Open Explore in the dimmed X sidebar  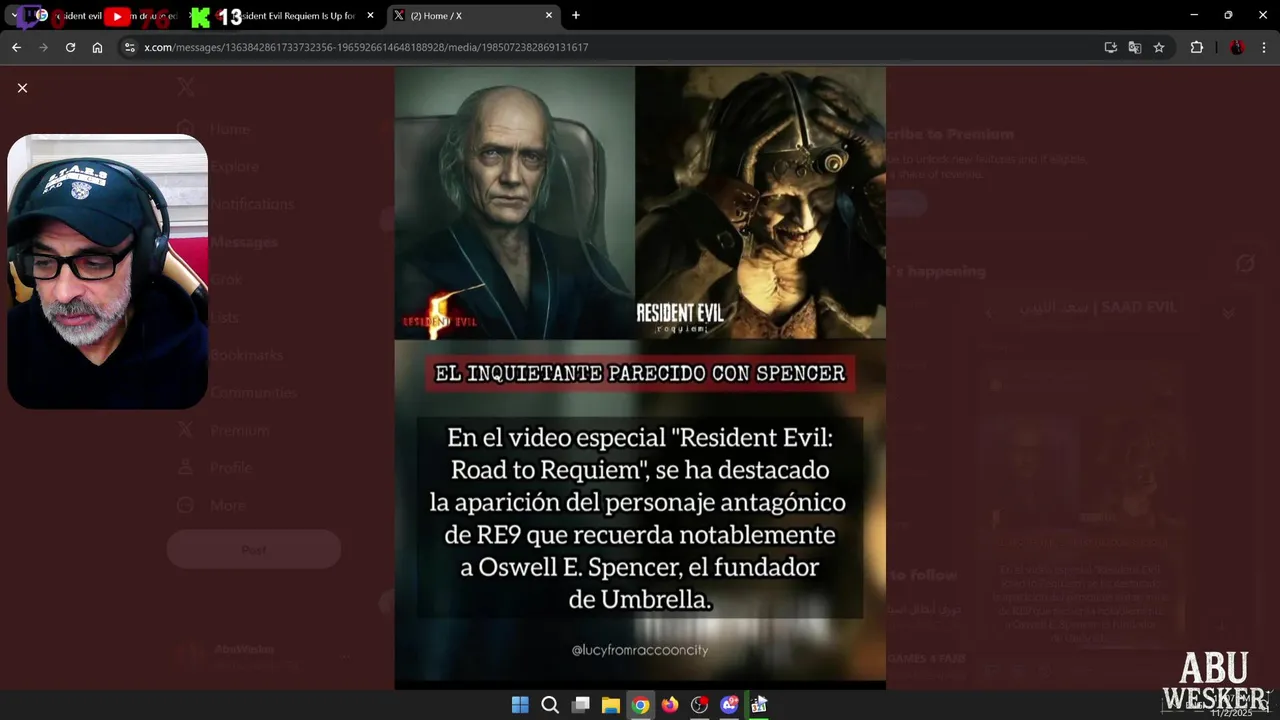(x=218, y=167)
